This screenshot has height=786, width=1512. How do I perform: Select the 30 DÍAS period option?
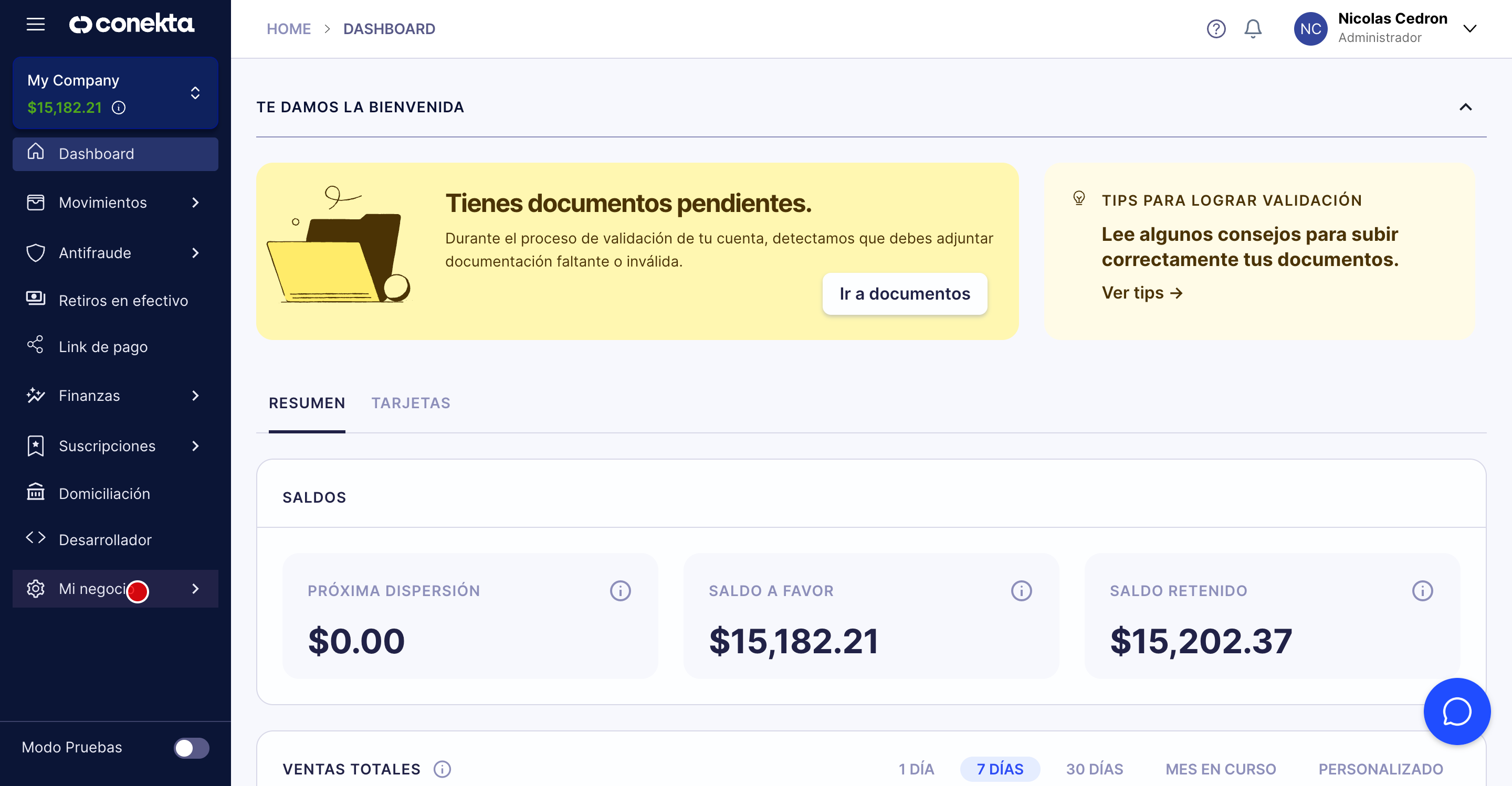[1094, 769]
